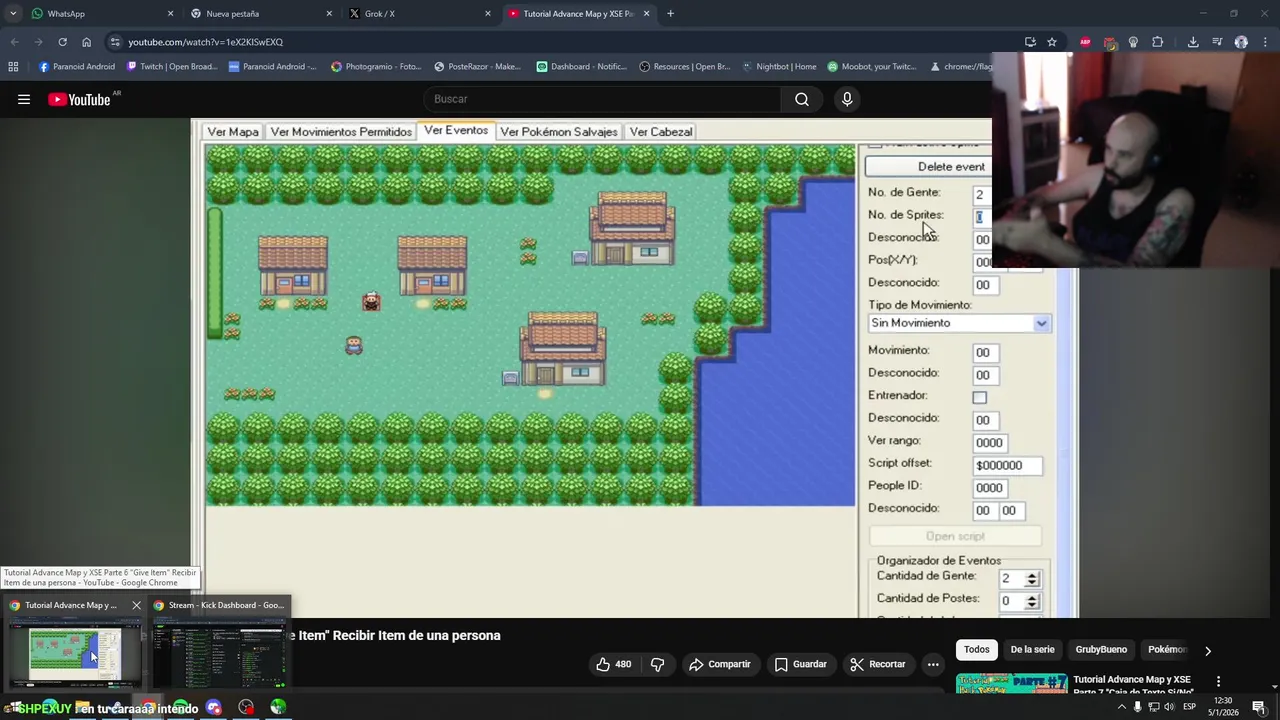Open the Stream - Kick Dashboard preview thumbnail
Screen dimensions: 1280x720
tap(219, 652)
